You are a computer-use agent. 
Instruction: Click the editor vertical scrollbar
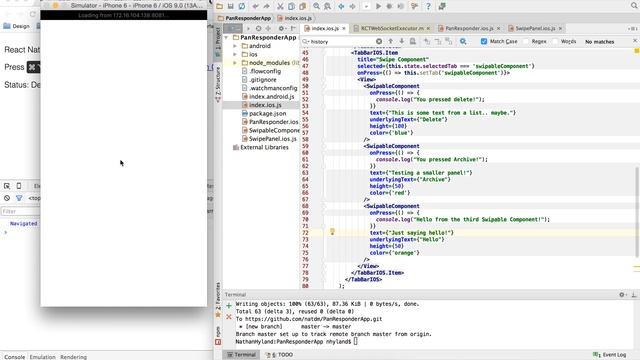636,211
